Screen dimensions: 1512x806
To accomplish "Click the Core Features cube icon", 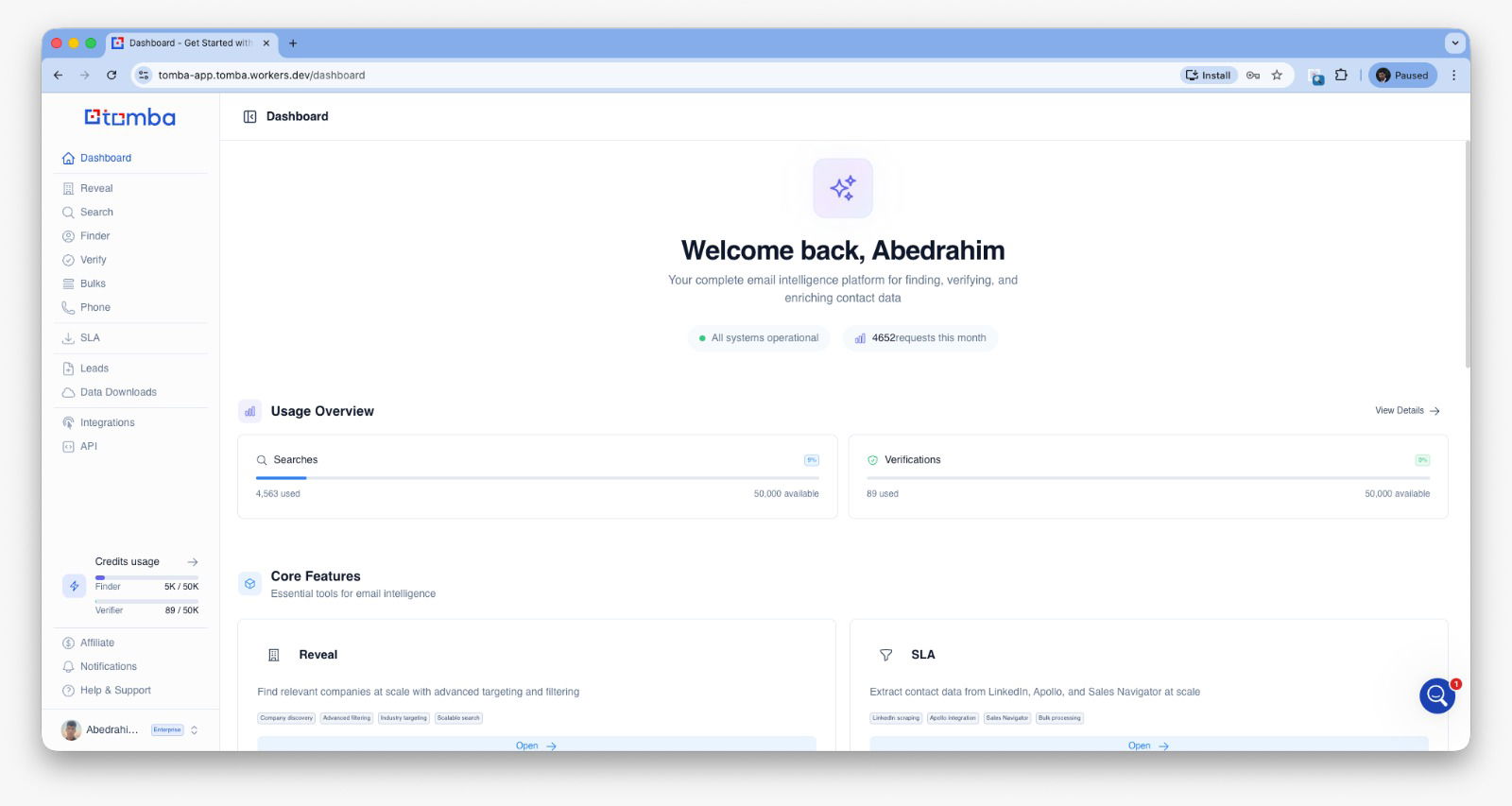I will (249, 584).
